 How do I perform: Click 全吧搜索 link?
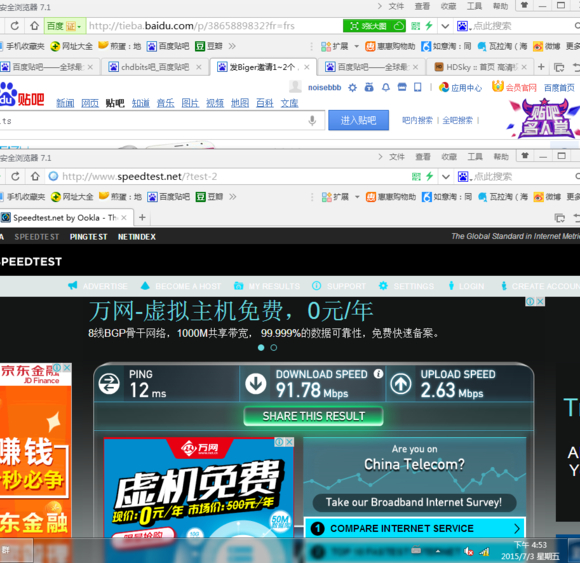[x=457, y=121]
